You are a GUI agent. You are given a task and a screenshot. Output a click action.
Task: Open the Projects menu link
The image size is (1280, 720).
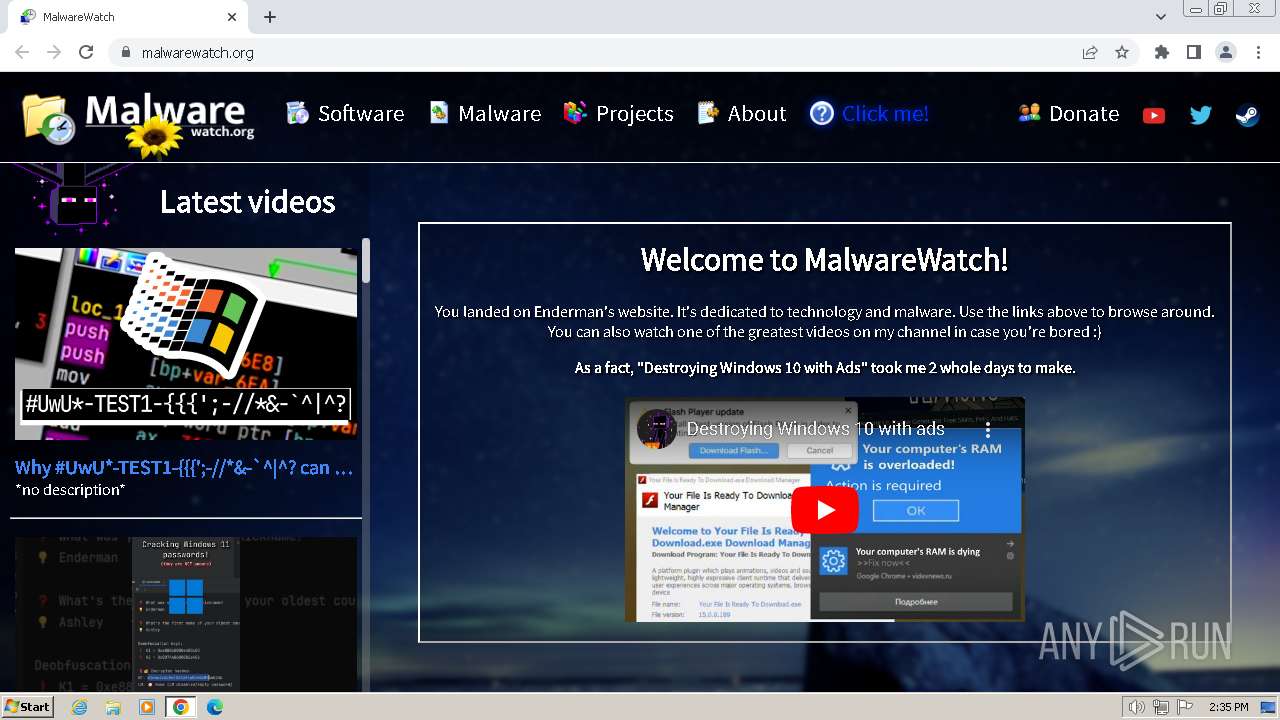(618, 114)
